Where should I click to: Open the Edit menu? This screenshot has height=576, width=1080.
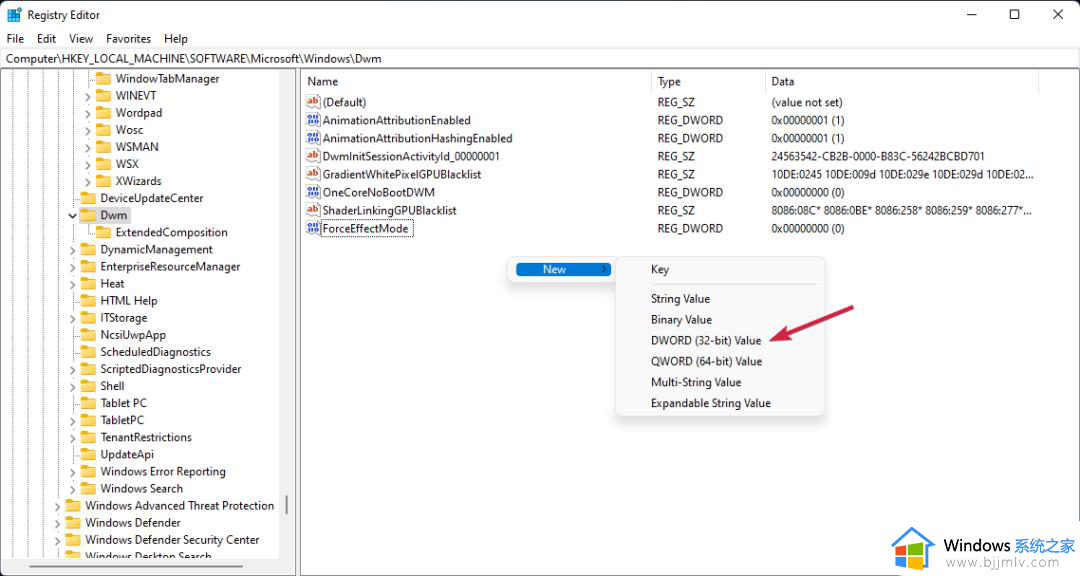coord(46,39)
